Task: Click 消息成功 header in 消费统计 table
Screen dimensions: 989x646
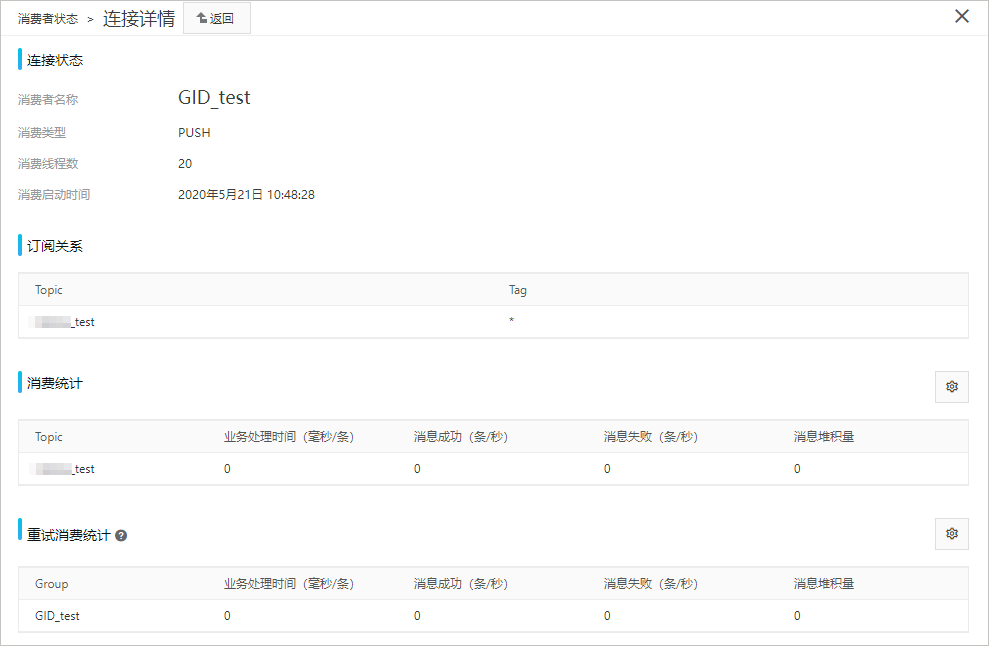Action: (461, 437)
